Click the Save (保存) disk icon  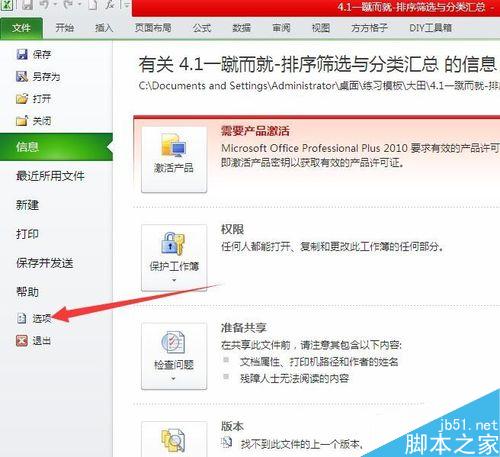tap(22, 54)
